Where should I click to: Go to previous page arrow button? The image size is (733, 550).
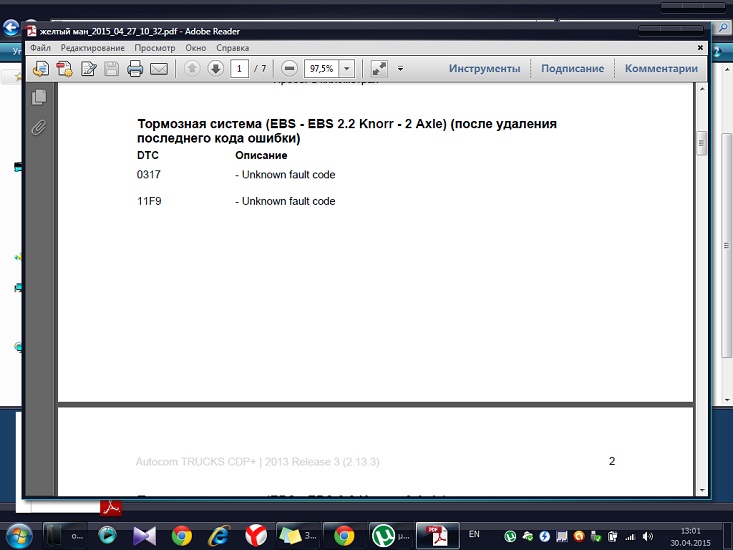pos(192,69)
